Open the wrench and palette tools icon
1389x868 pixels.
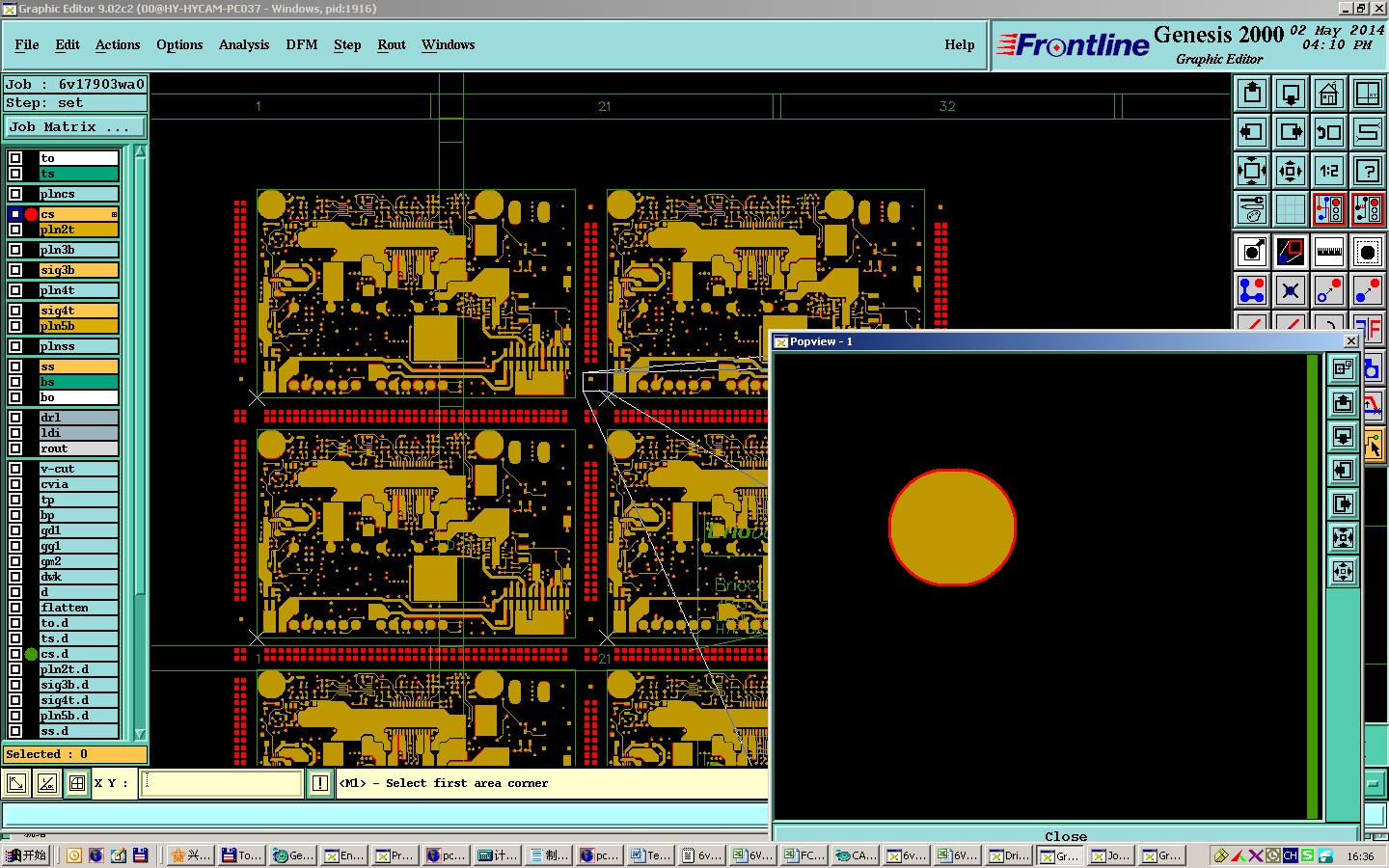click(1252, 209)
